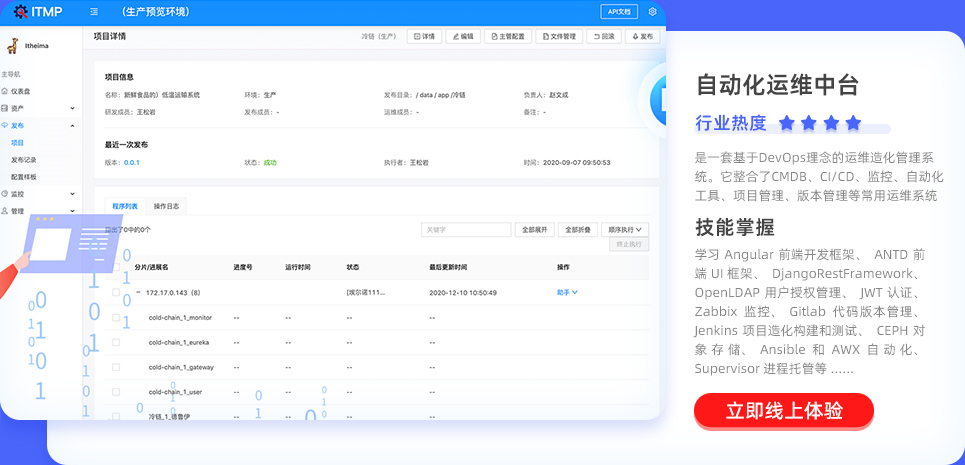The height and width of the screenshot is (465, 965).
Task: Click the 关键字 search input field
Action: point(466,229)
